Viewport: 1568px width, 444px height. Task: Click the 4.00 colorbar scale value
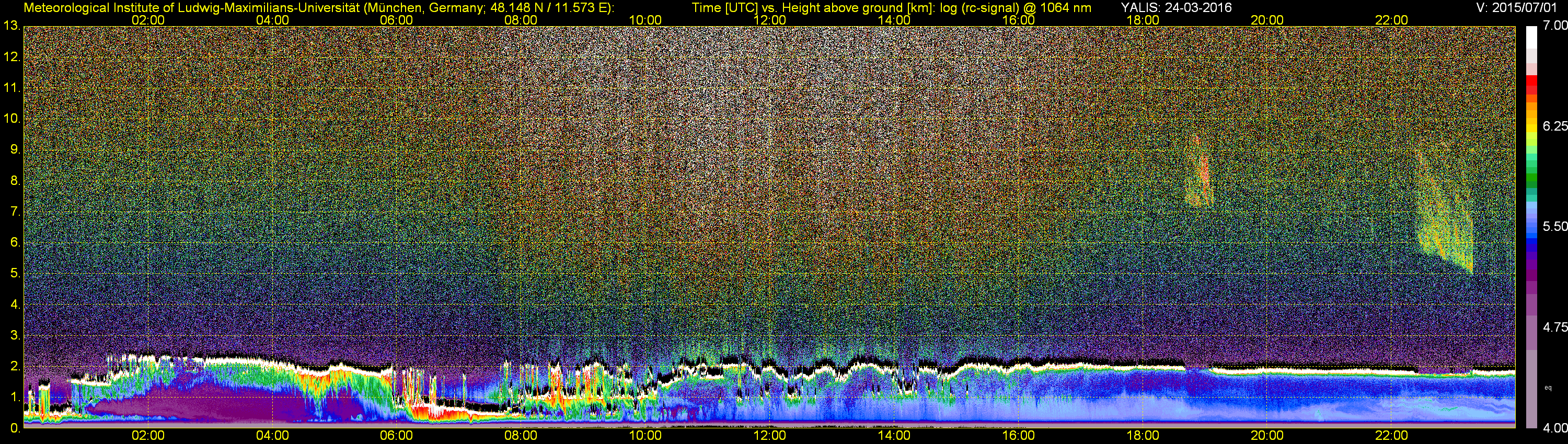tap(1554, 428)
